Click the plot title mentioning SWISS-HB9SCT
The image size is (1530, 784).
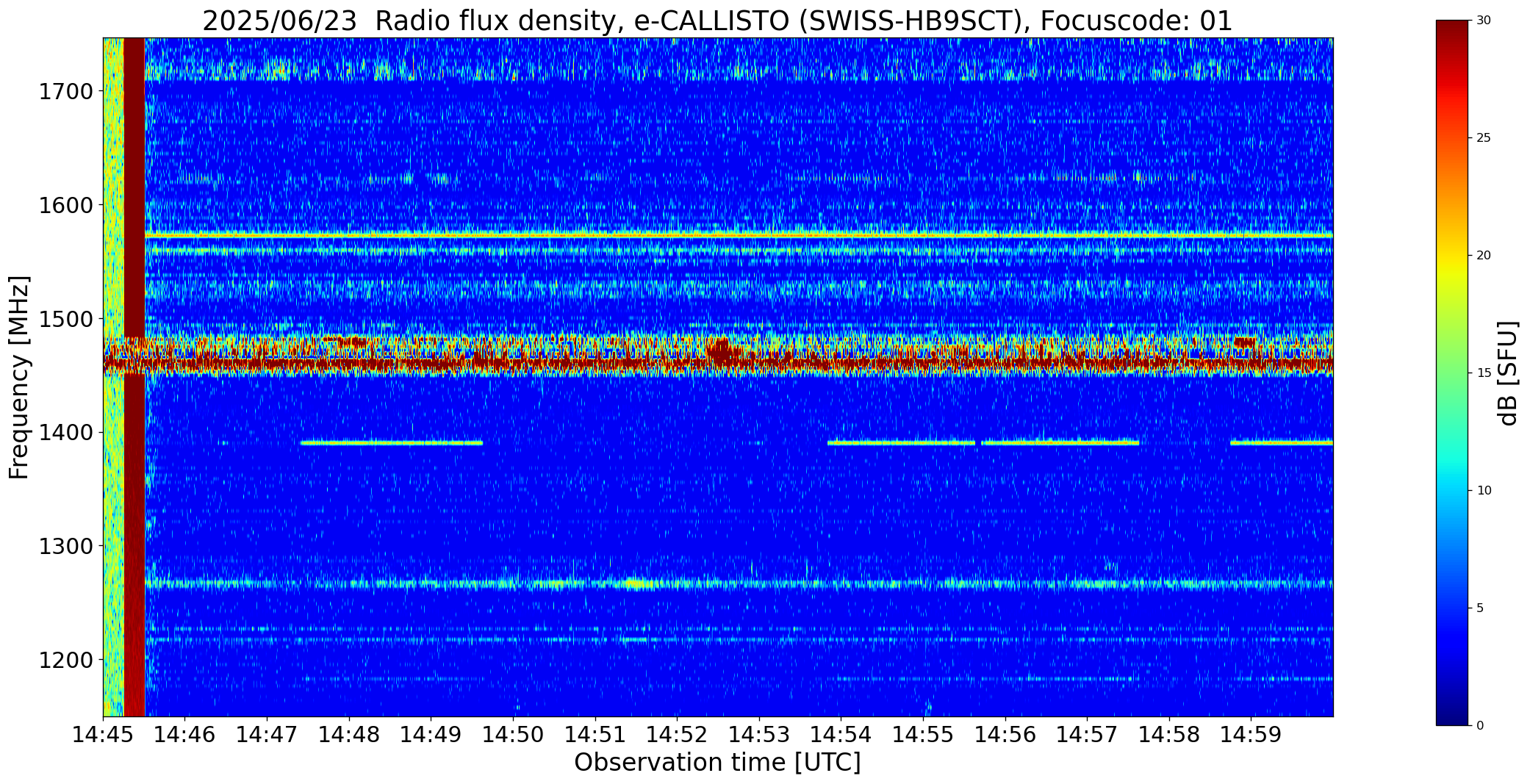717,21
